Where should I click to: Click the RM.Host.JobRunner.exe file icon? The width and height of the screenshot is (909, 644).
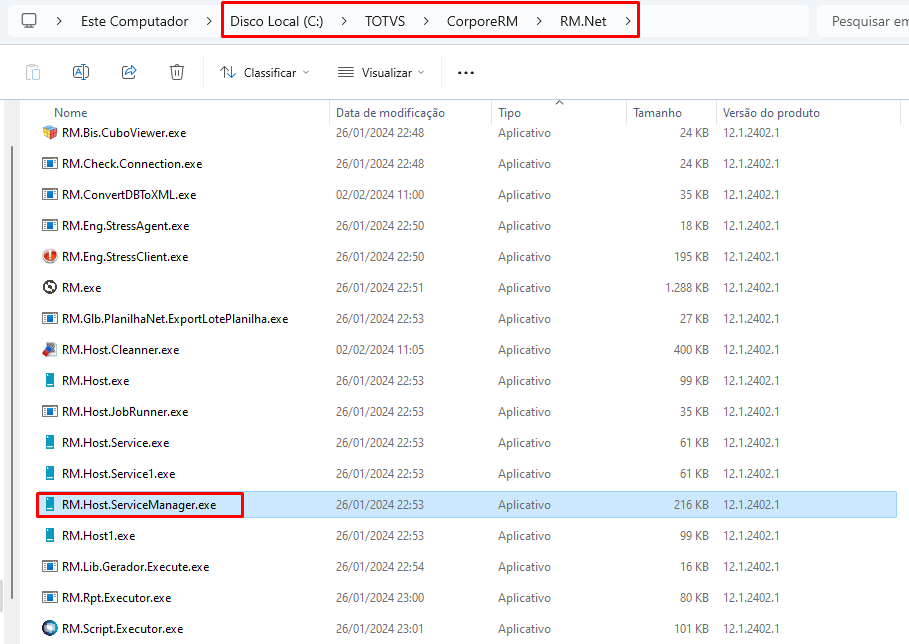(50, 412)
